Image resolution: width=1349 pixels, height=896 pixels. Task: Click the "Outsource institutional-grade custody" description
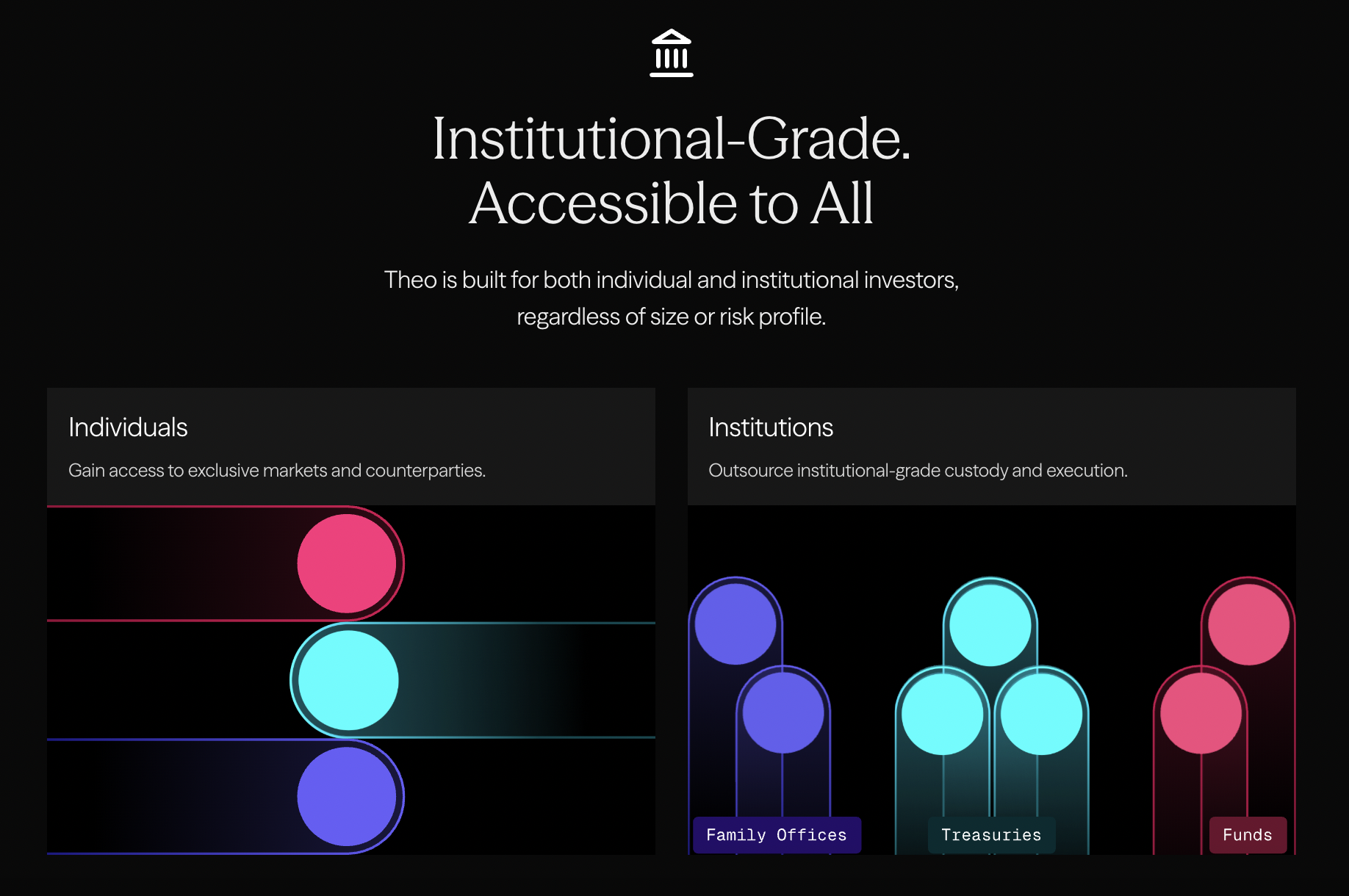coord(918,470)
